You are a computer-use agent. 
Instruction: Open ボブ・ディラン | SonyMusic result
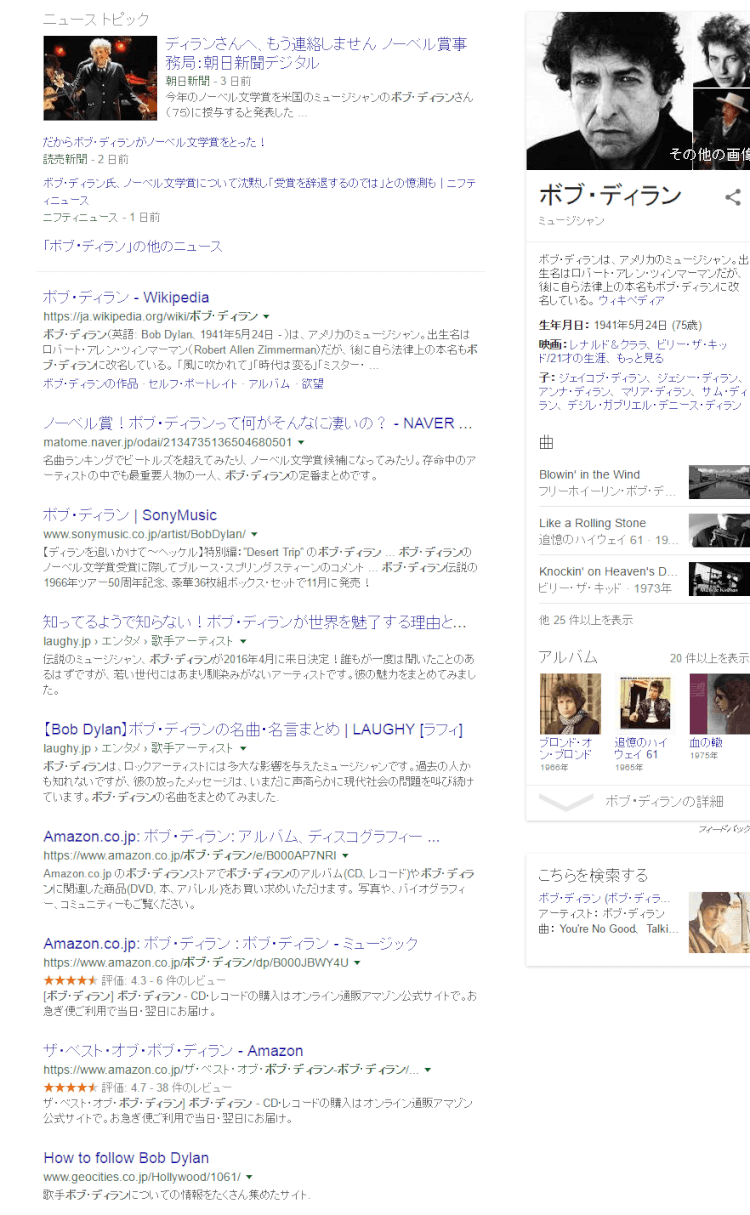point(130,515)
